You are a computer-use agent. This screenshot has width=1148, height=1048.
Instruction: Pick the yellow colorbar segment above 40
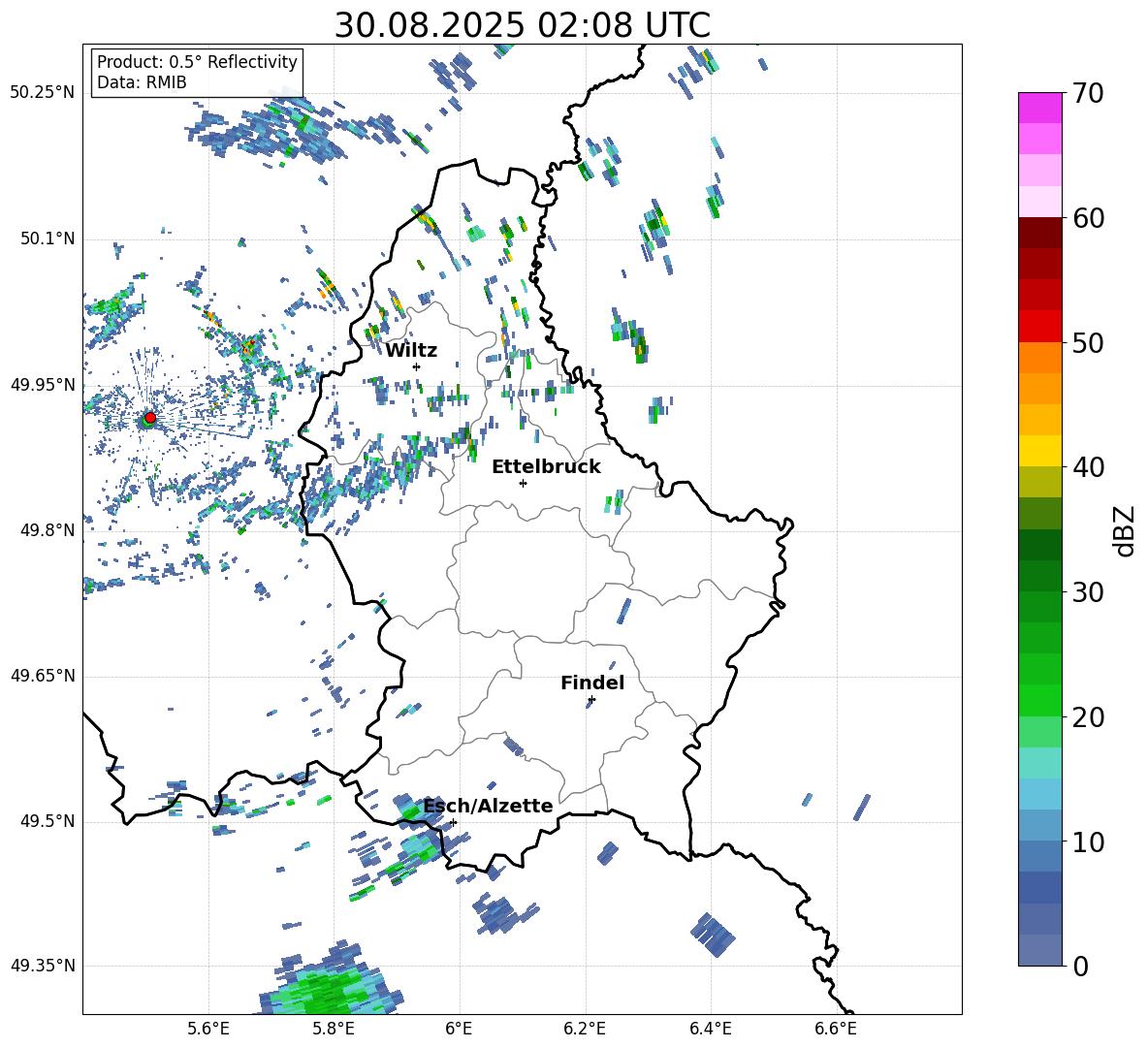[1039, 451]
